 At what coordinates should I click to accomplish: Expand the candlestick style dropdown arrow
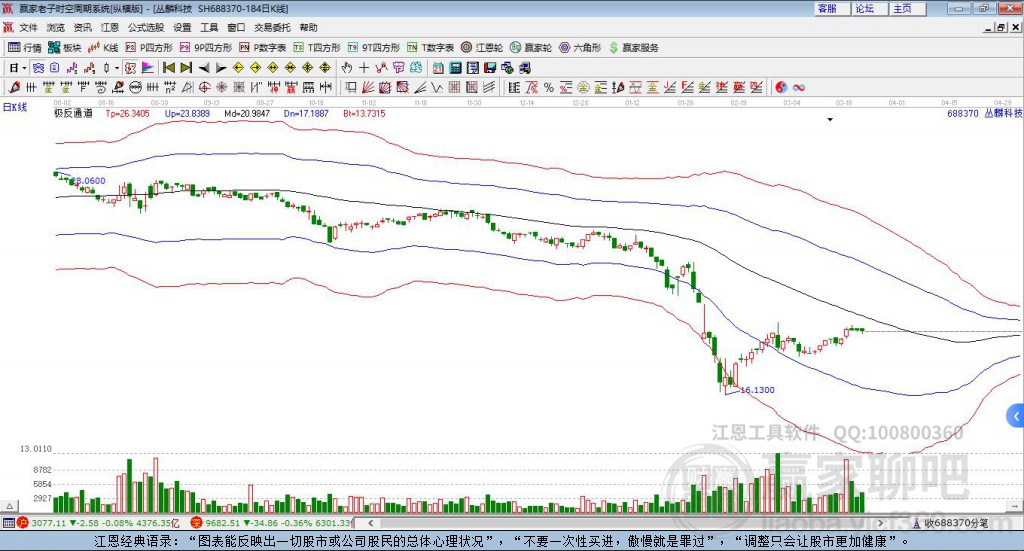coord(117,68)
